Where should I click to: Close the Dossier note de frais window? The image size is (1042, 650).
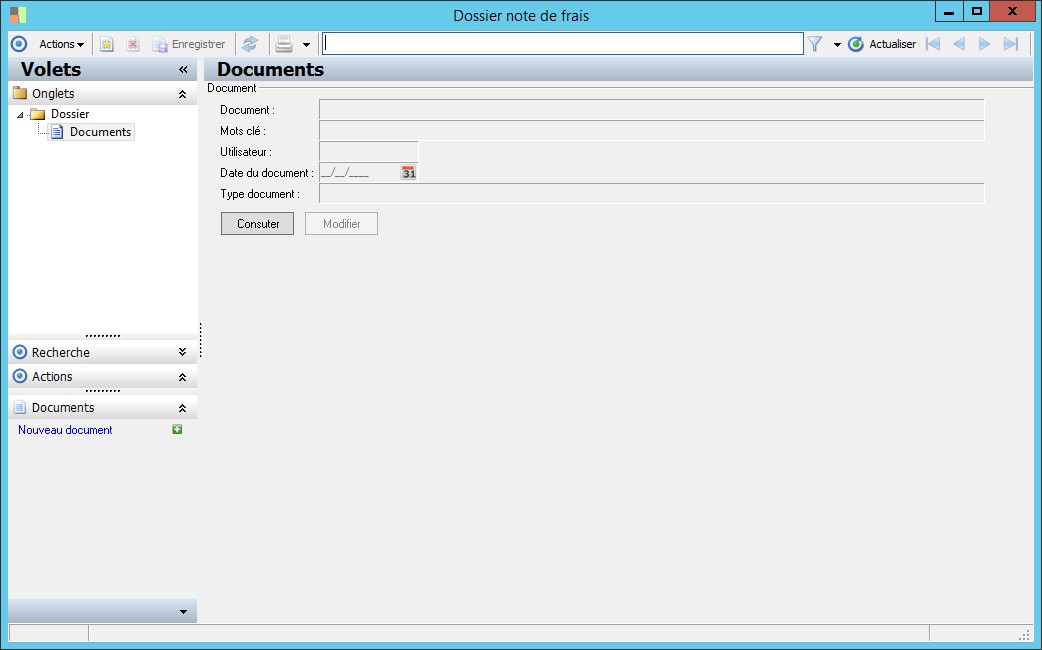point(1012,11)
